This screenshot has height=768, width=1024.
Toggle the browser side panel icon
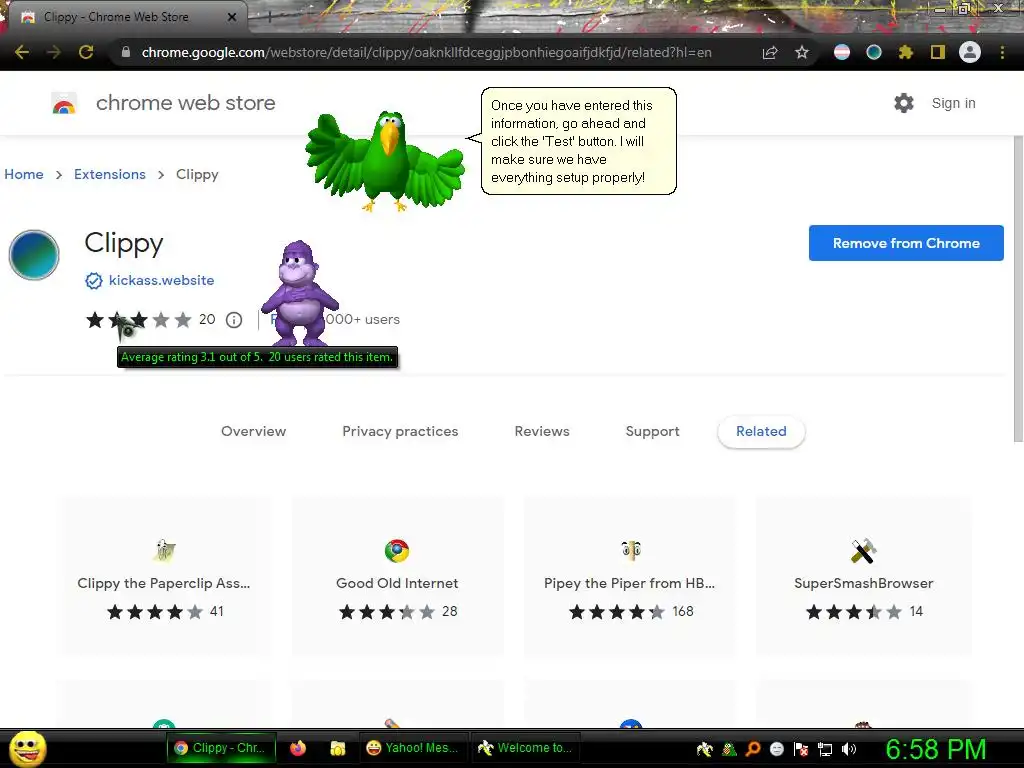point(938,52)
